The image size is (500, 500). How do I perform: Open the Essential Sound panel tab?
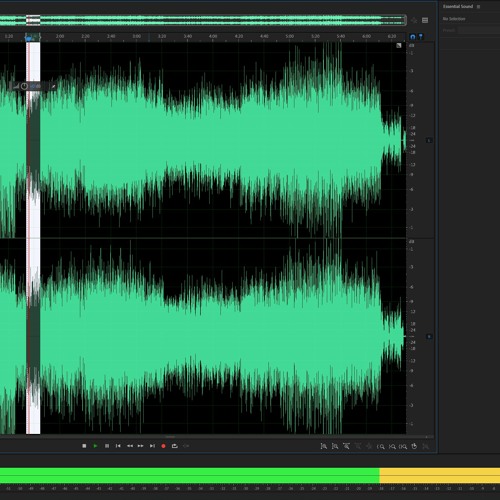tap(458, 6)
